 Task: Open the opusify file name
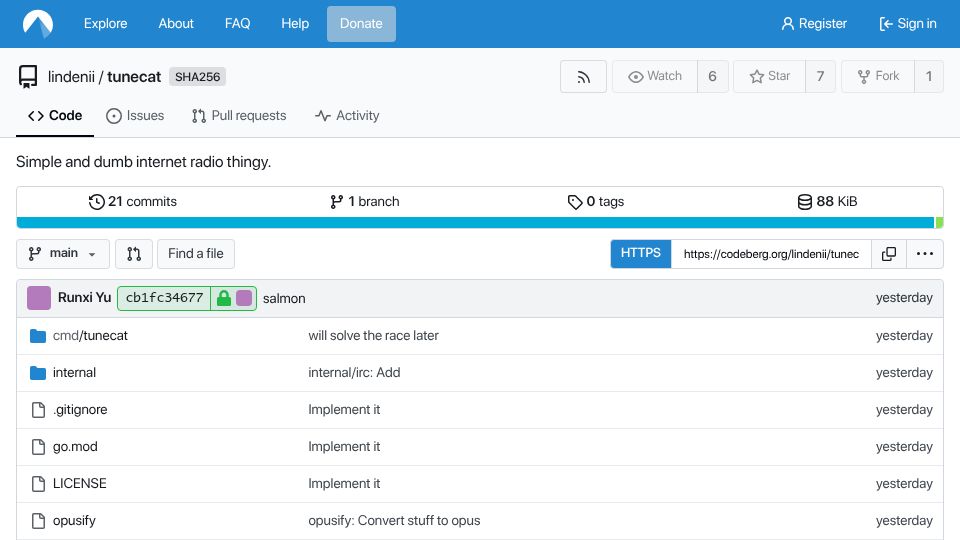coord(74,521)
